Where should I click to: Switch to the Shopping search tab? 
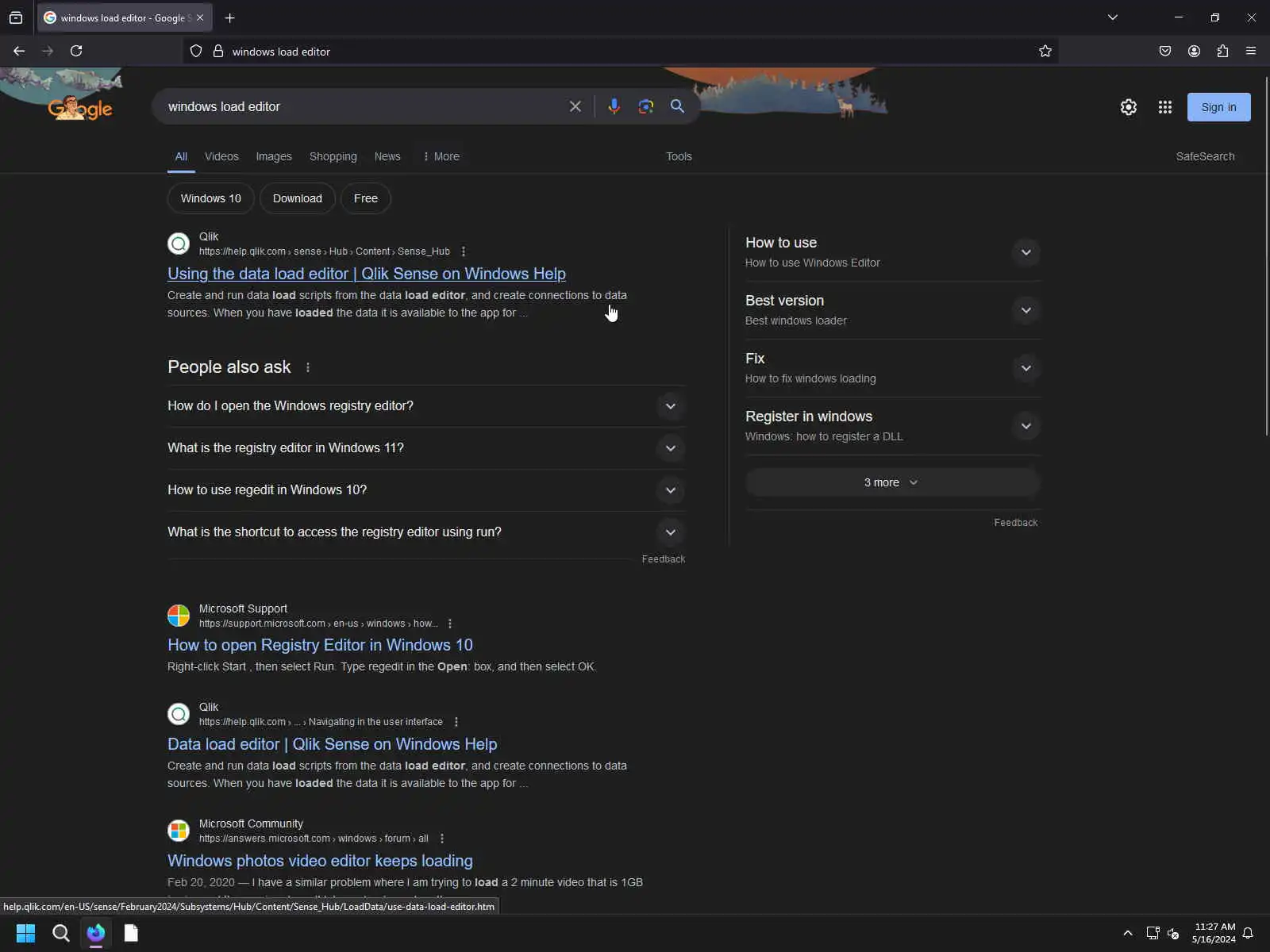point(333,156)
